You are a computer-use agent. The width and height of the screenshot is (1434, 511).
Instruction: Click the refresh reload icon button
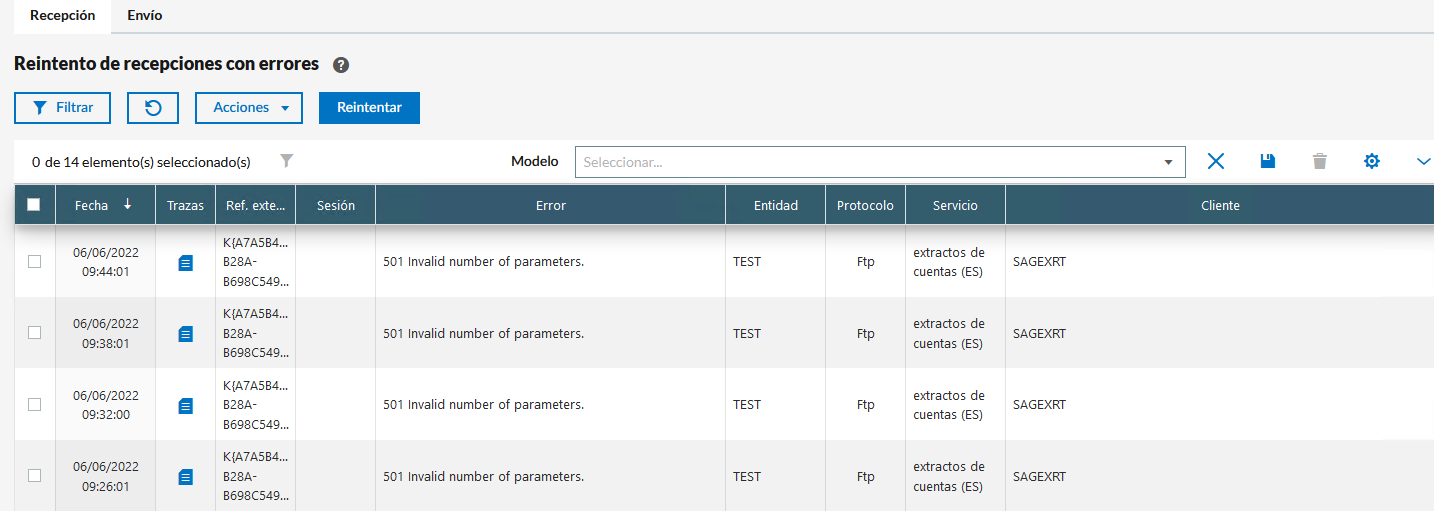[153, 108]
